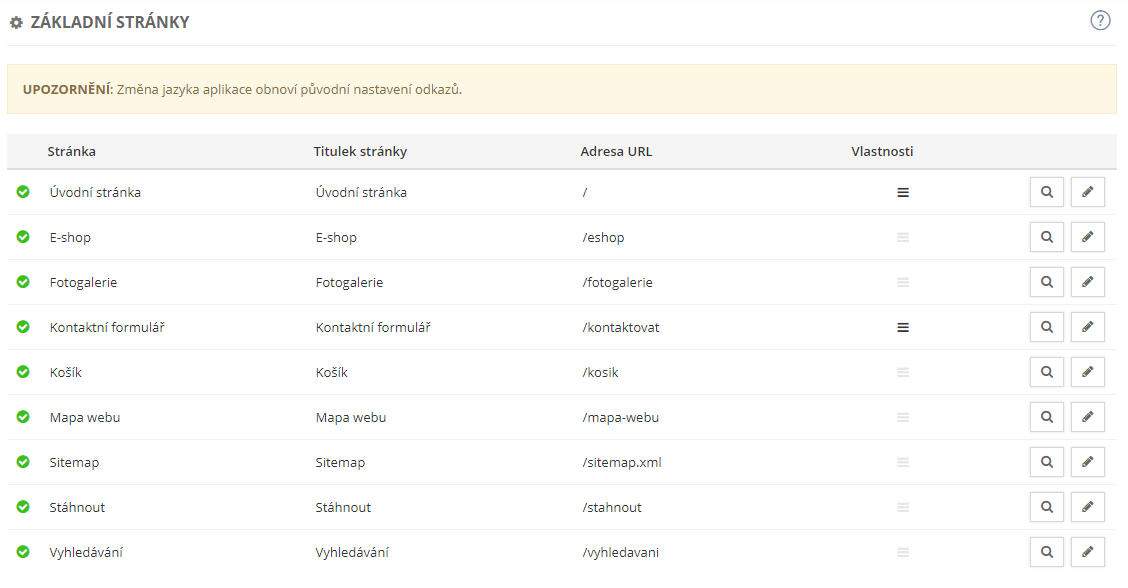Toggle green status check for Úvodní stránka

[23, 192]
